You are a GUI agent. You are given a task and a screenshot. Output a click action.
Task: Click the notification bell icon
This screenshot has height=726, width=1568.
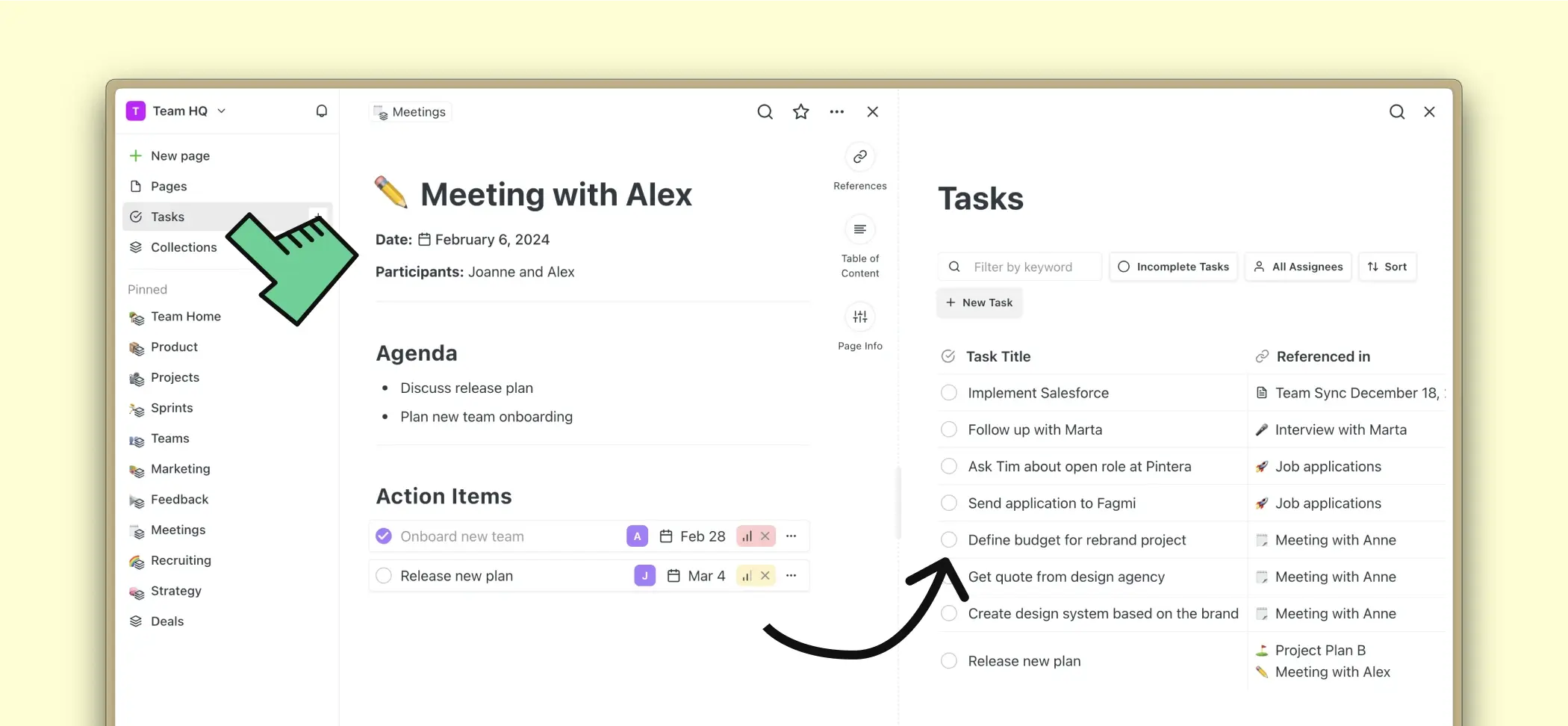[321, 111]
